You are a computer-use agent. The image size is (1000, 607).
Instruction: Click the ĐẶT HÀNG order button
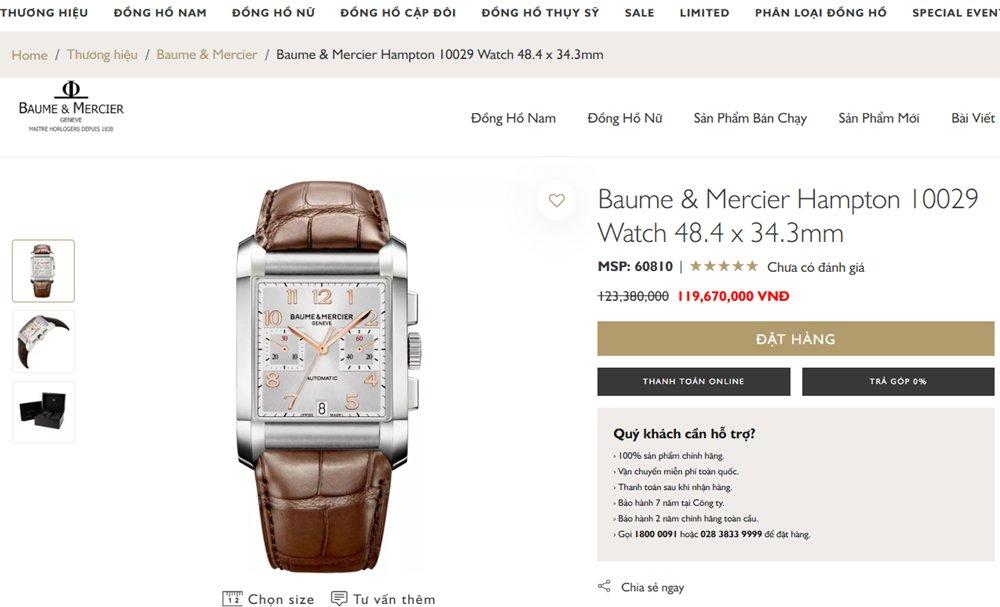tap(796, 339)
